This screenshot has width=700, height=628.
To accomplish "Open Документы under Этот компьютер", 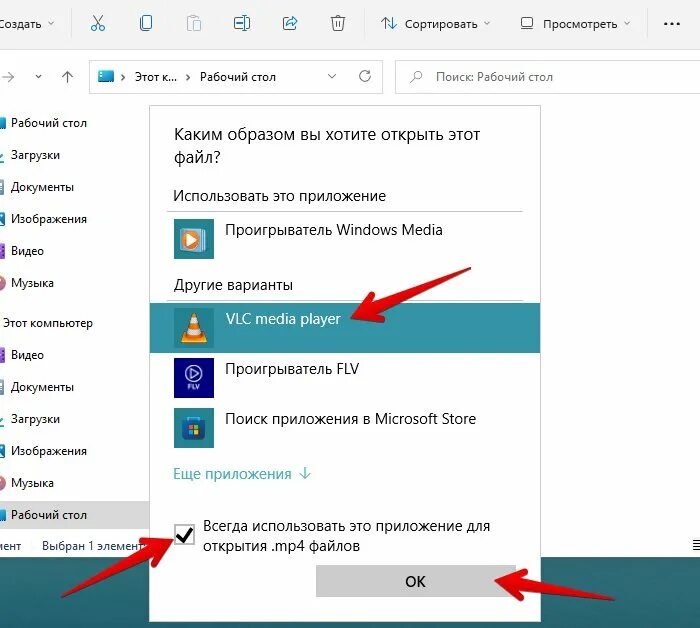I will coord(42,387).
